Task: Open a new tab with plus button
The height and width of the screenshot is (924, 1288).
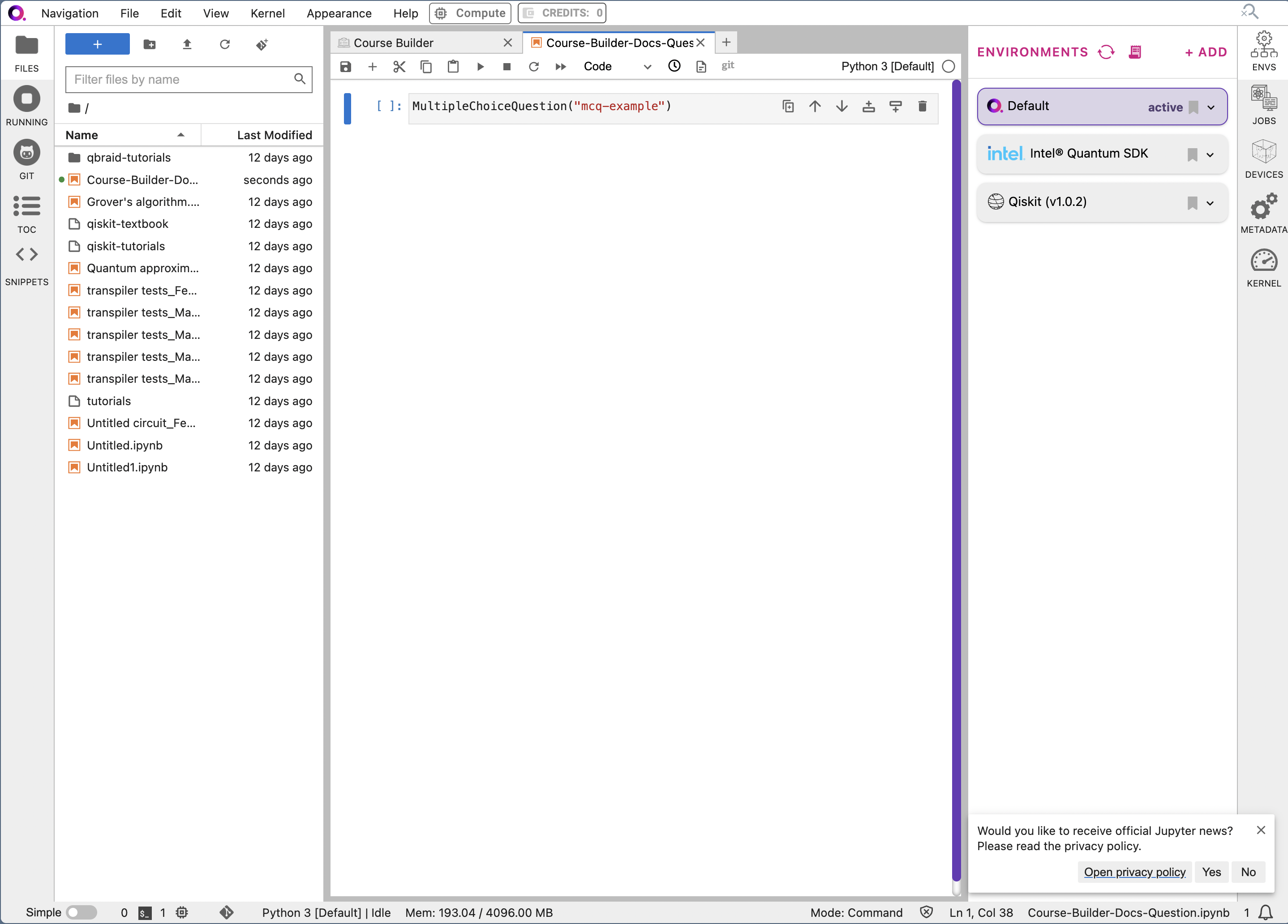Action: click(x=726, y=43)
